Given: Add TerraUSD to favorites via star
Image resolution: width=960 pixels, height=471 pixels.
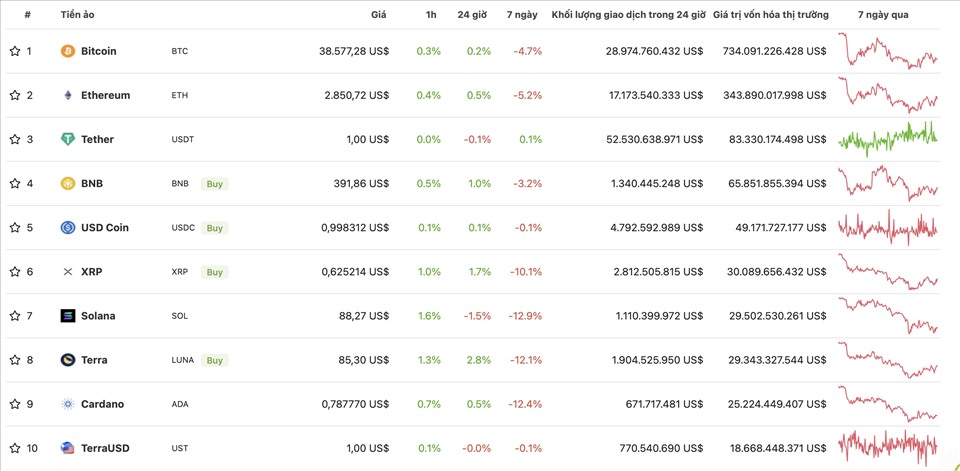Looking at the screenshot, I should [15, 448].
